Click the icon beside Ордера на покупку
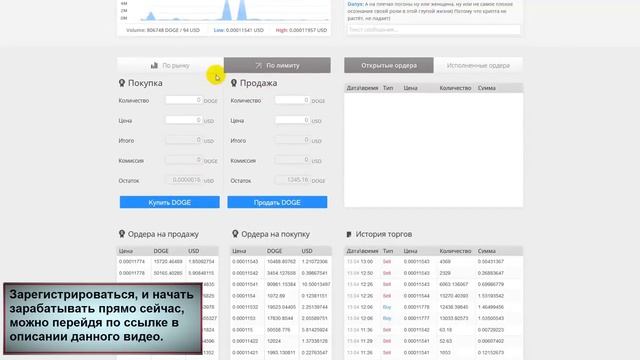 tap(235, 234)
